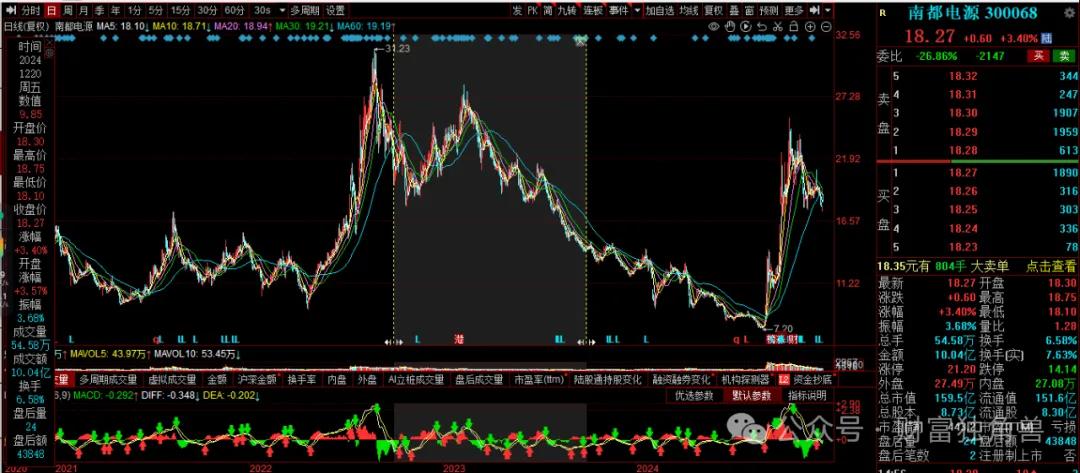Click the 加自选 add-to-watchlist button

pyautogui.click(x=659, y=10)
